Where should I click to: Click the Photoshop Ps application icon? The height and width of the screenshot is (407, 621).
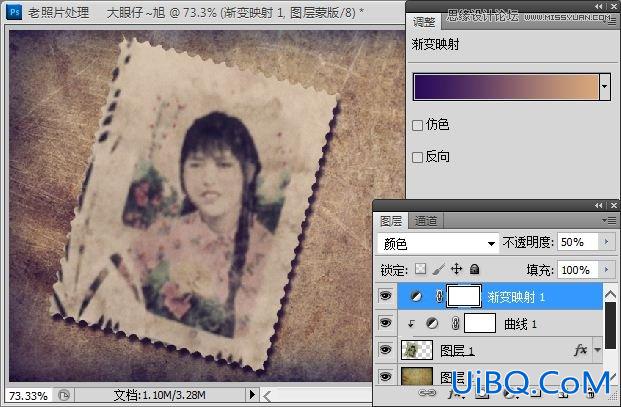click(x=14, y=12)
